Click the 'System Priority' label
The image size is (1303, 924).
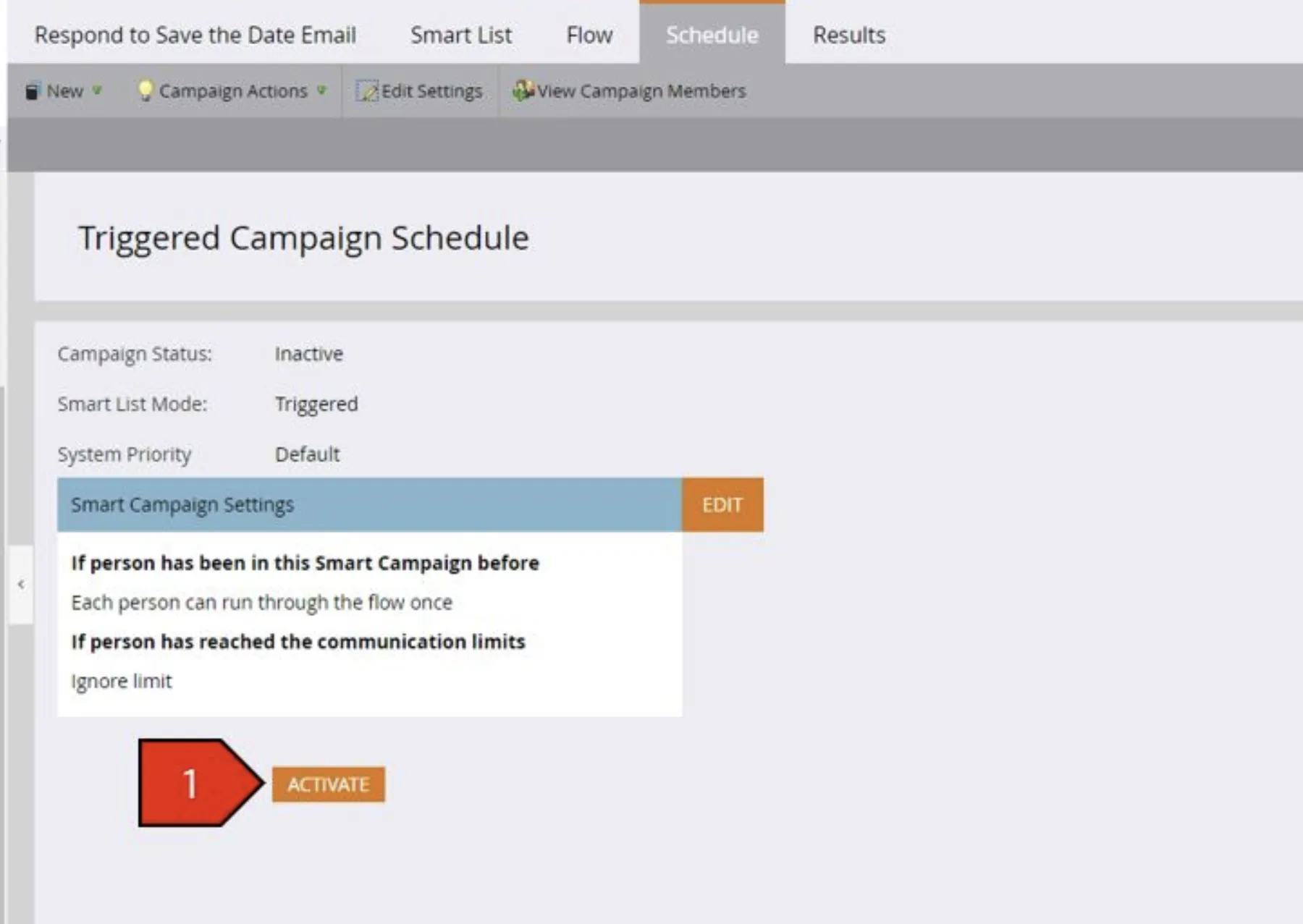click(125, 454)
